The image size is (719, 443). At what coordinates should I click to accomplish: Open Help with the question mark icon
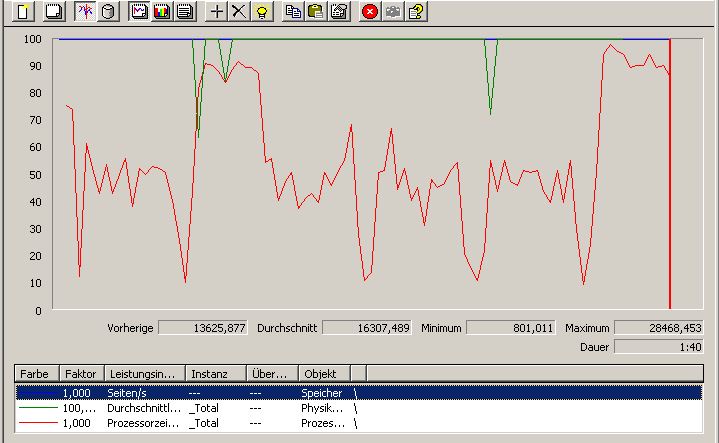(x=416, y=11)
